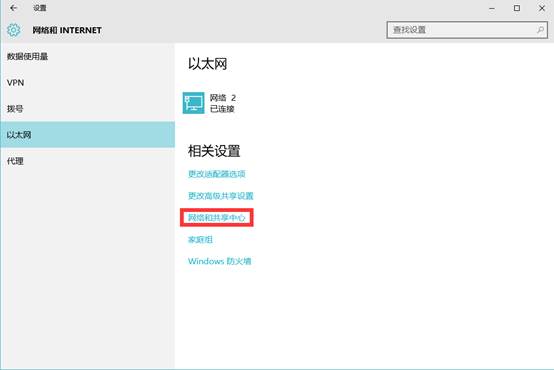
Task: Click the 网络 2 已连接 entry
Action: (x=209, y=103)
